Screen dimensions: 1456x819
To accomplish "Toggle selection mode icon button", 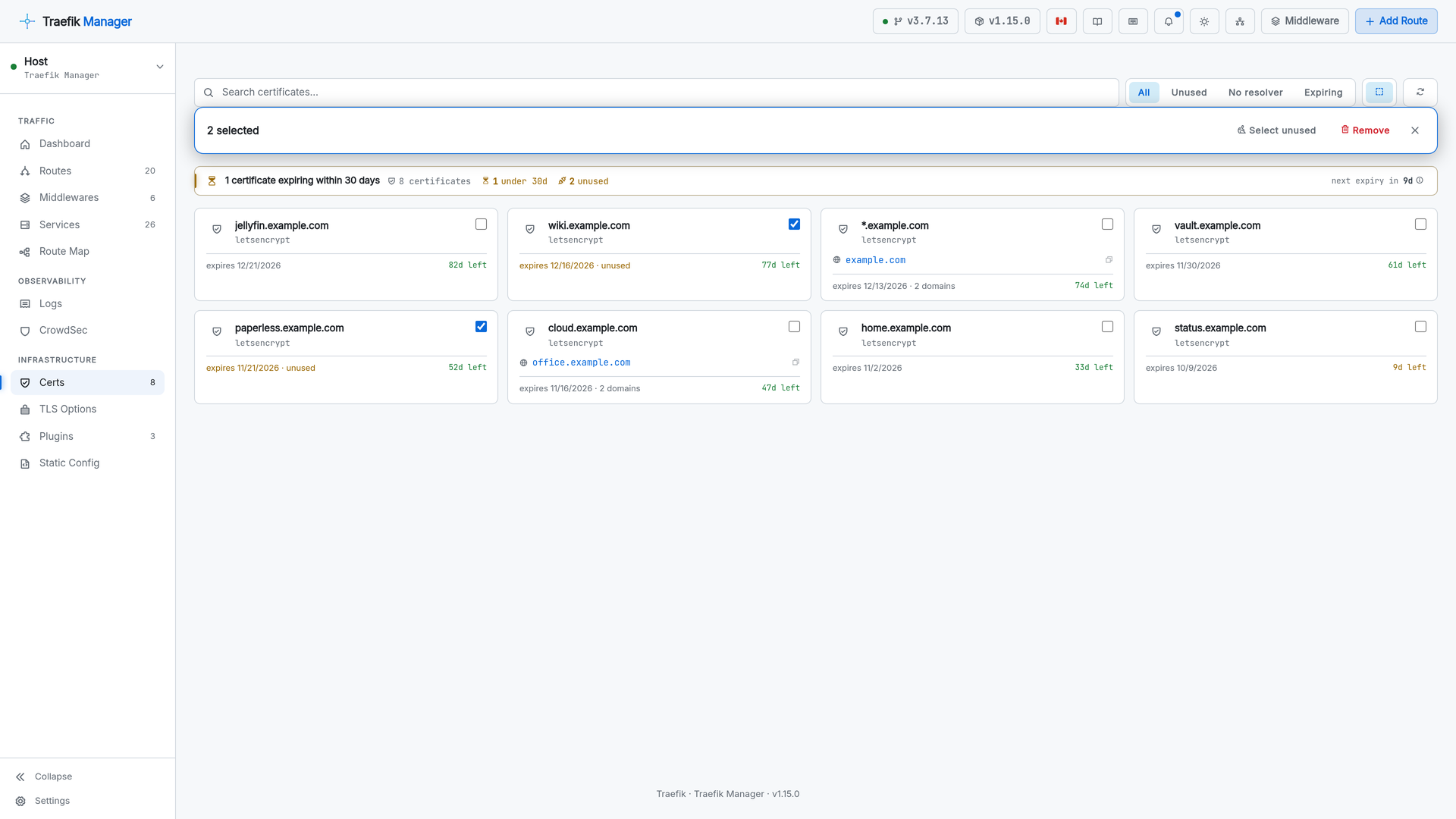I will point(1379,92).
